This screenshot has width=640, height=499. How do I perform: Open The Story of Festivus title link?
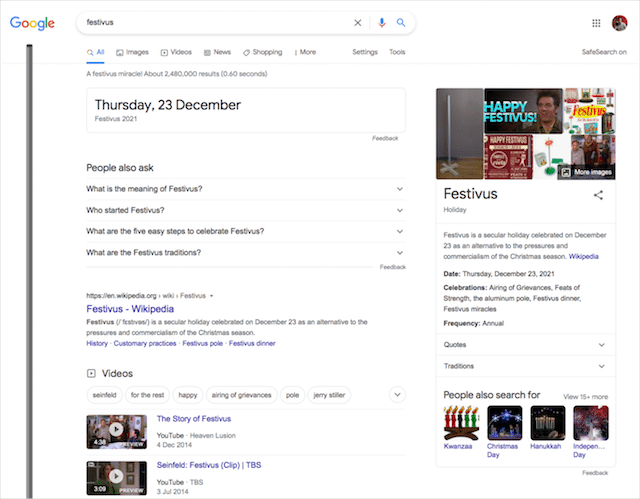194,419
